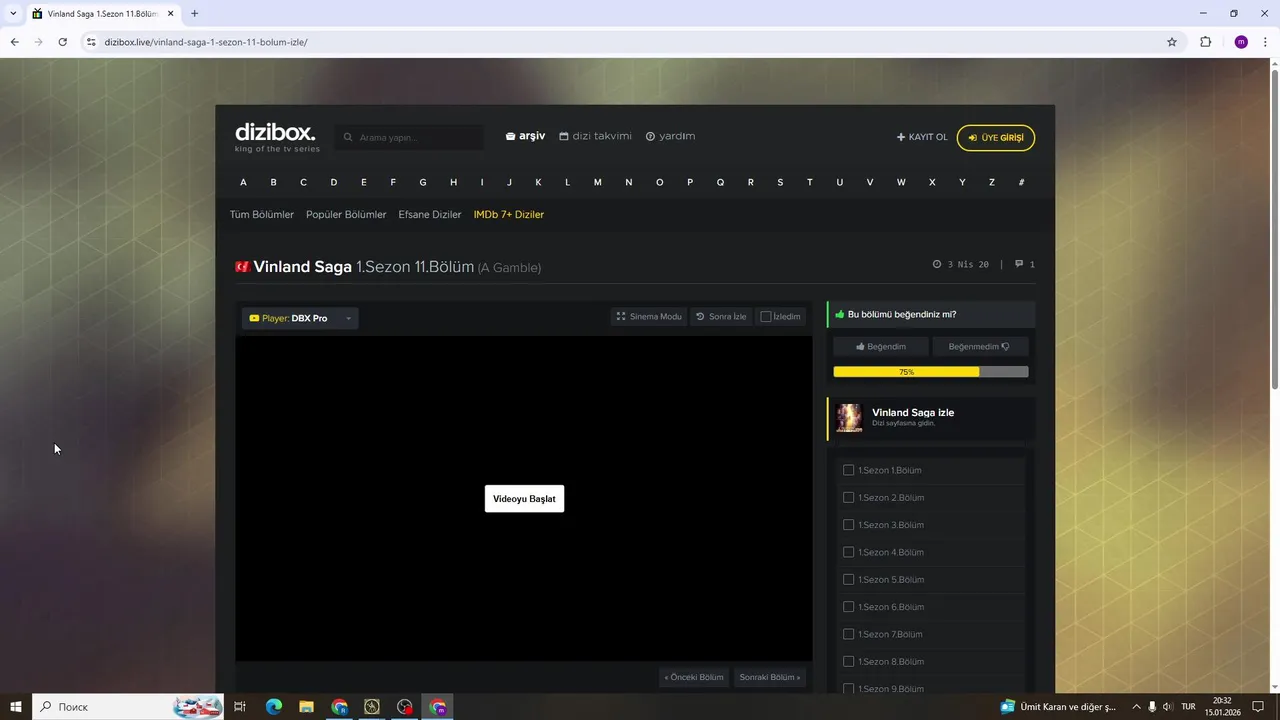Viewport: 1280px width, 720px height.
Task: Click the volume icon in system tray
Action: coord(1168,707)
